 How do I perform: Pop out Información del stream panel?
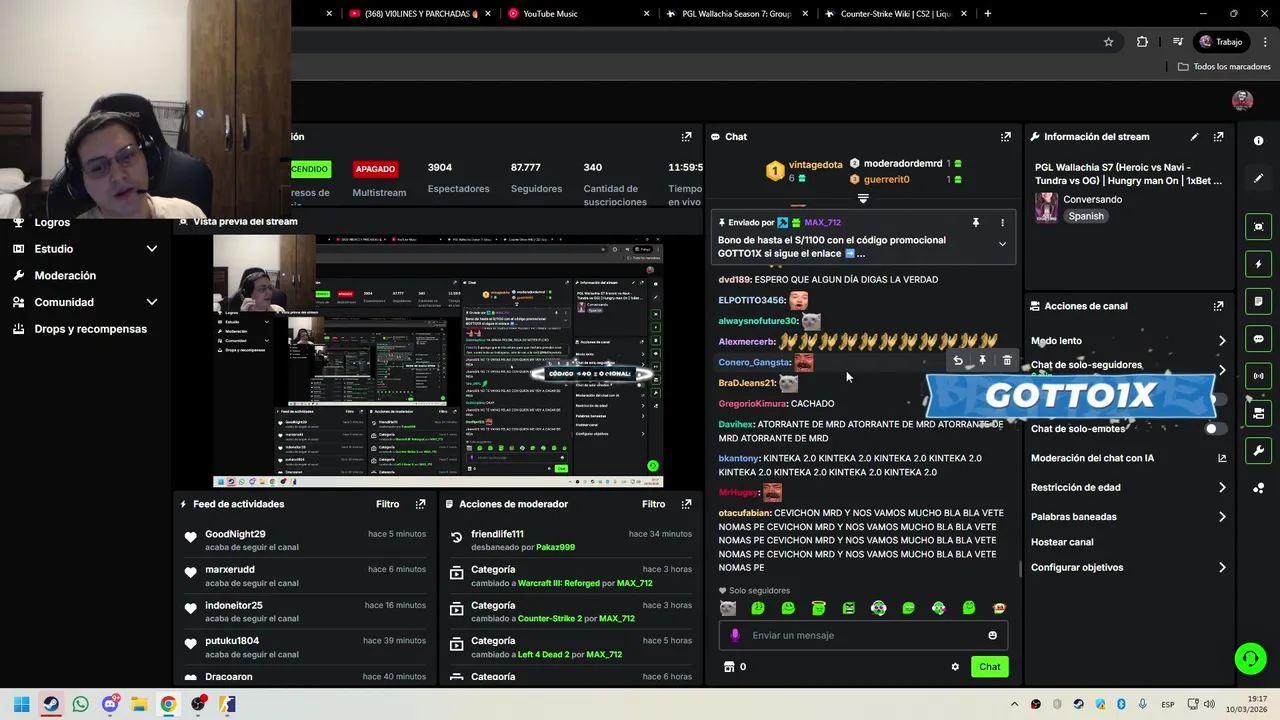[1218, 137]
